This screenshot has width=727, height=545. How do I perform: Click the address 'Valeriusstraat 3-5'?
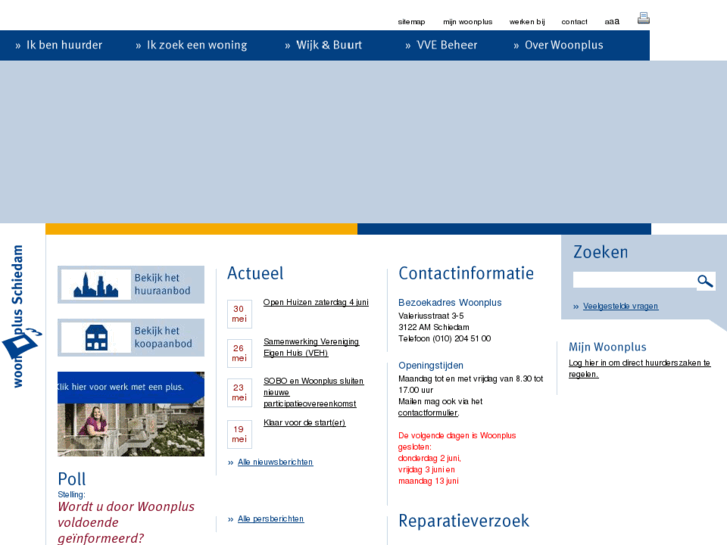point(431,316)
